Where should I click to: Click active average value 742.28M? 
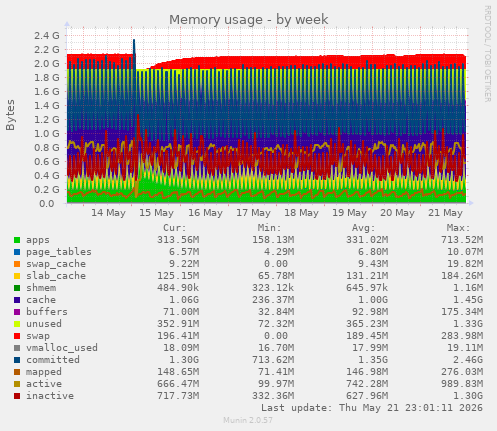click(367, 384)
